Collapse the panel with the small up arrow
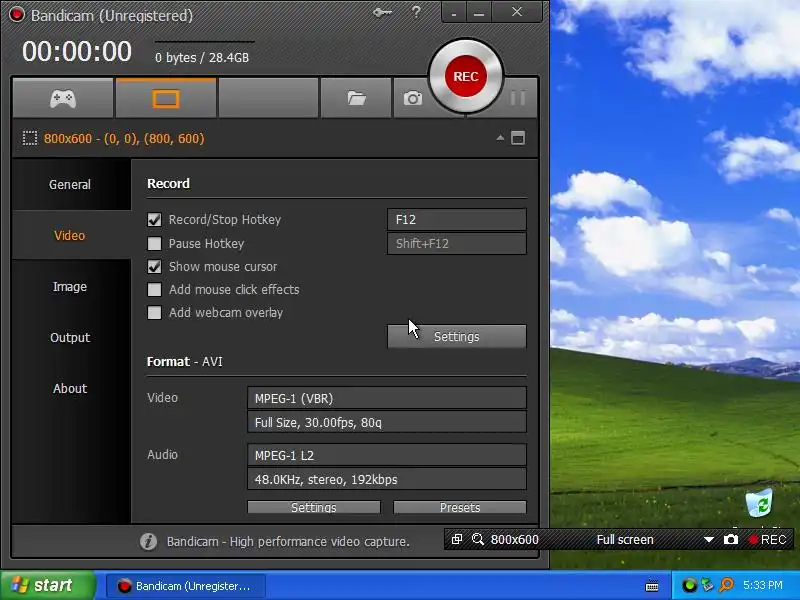Image resolution: width=800 pixels, height=600 pixels. pos(500,138)
